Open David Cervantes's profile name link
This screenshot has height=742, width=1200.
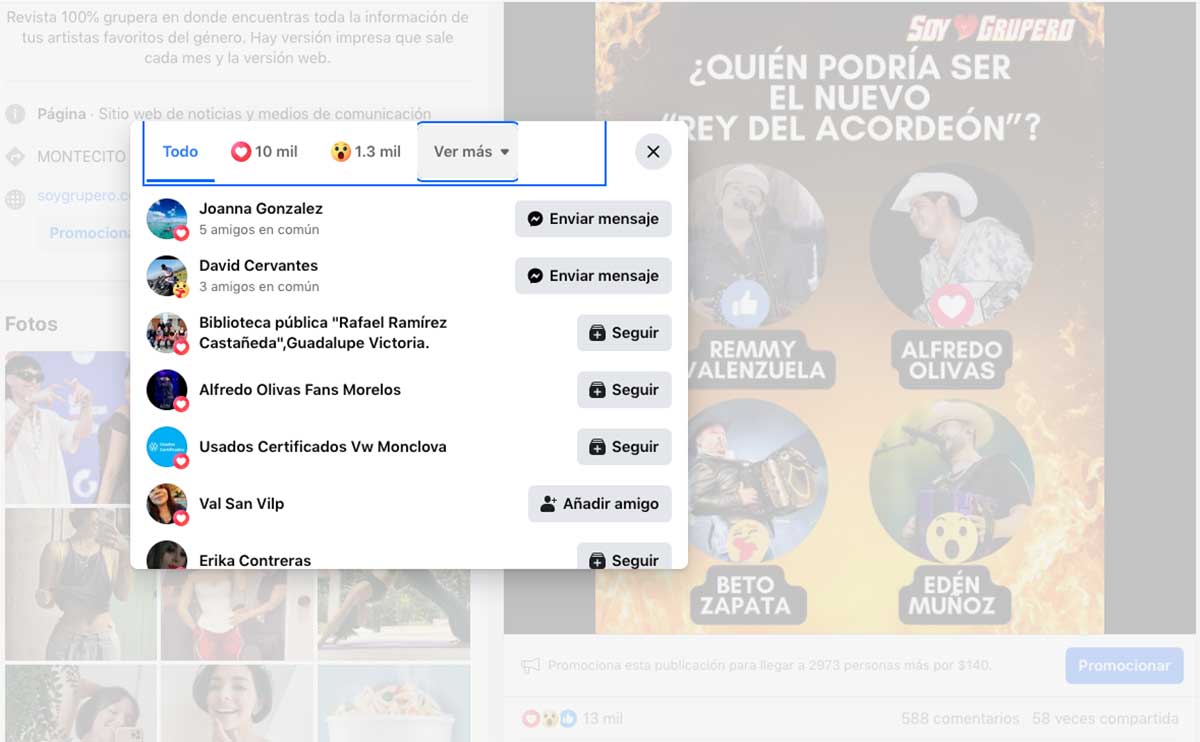tap(258, 266)
